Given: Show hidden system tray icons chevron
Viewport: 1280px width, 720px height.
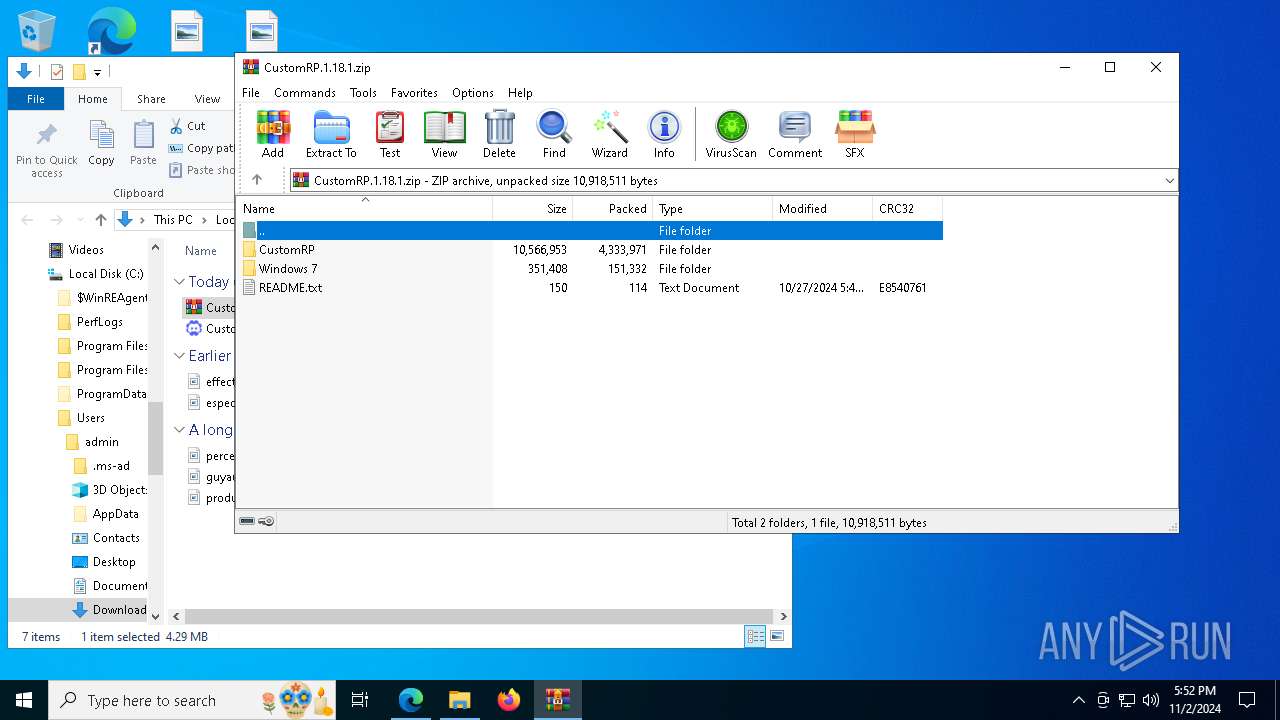Looking at the screenshot, I should [1078, 700].
